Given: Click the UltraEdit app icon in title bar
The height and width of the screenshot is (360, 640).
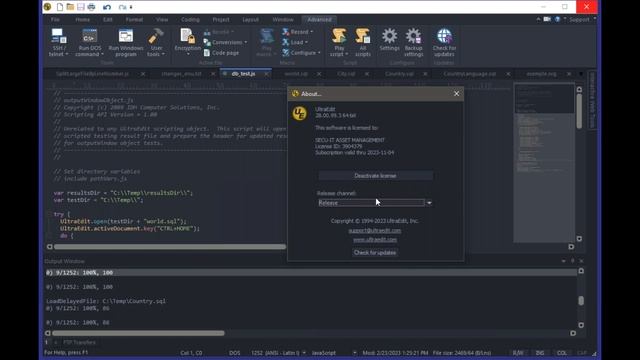Looking at the screenshot, I should 48,7.
